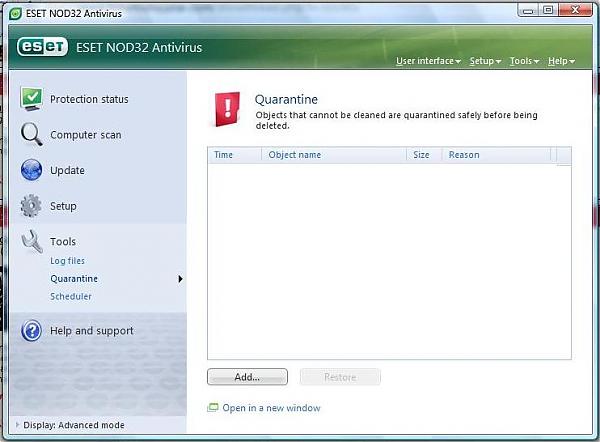Click the Add... button
Viewport: 600px width, 442px height.
247,377
